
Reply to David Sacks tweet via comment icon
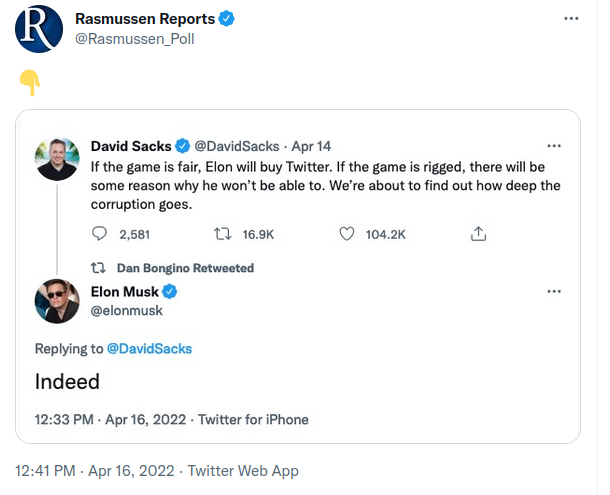[99, 234]
